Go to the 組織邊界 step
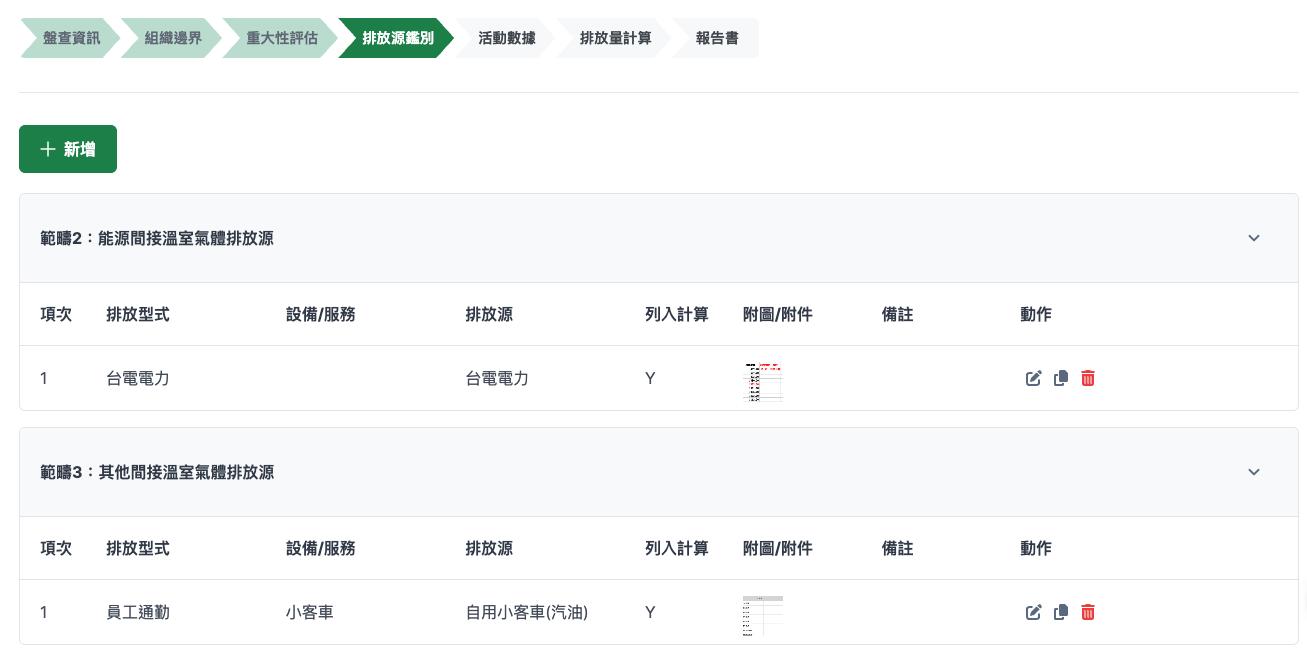The image size is (1307, 653). (x=173, y=38)
